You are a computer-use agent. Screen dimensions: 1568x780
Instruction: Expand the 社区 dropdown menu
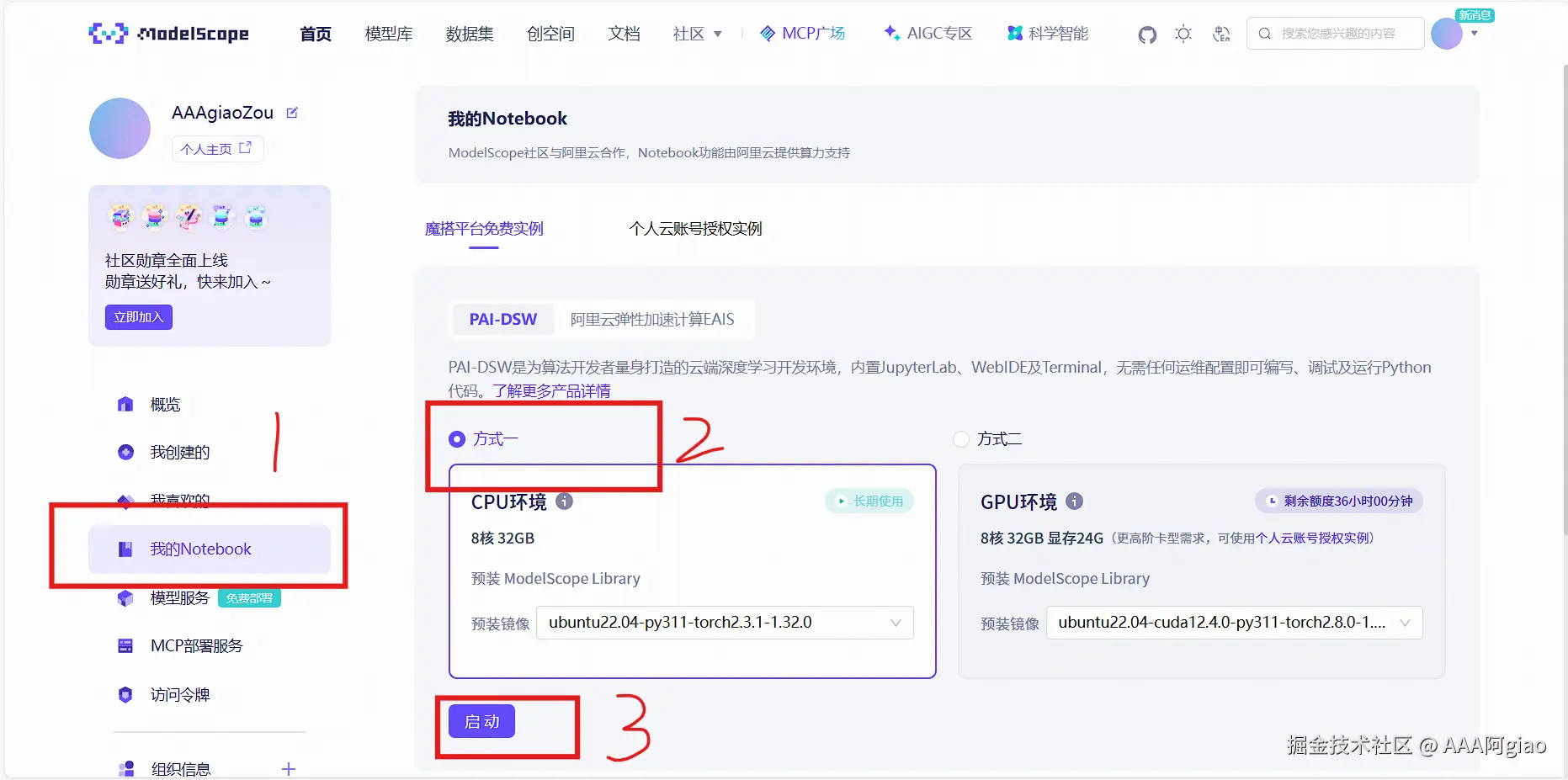698,34
